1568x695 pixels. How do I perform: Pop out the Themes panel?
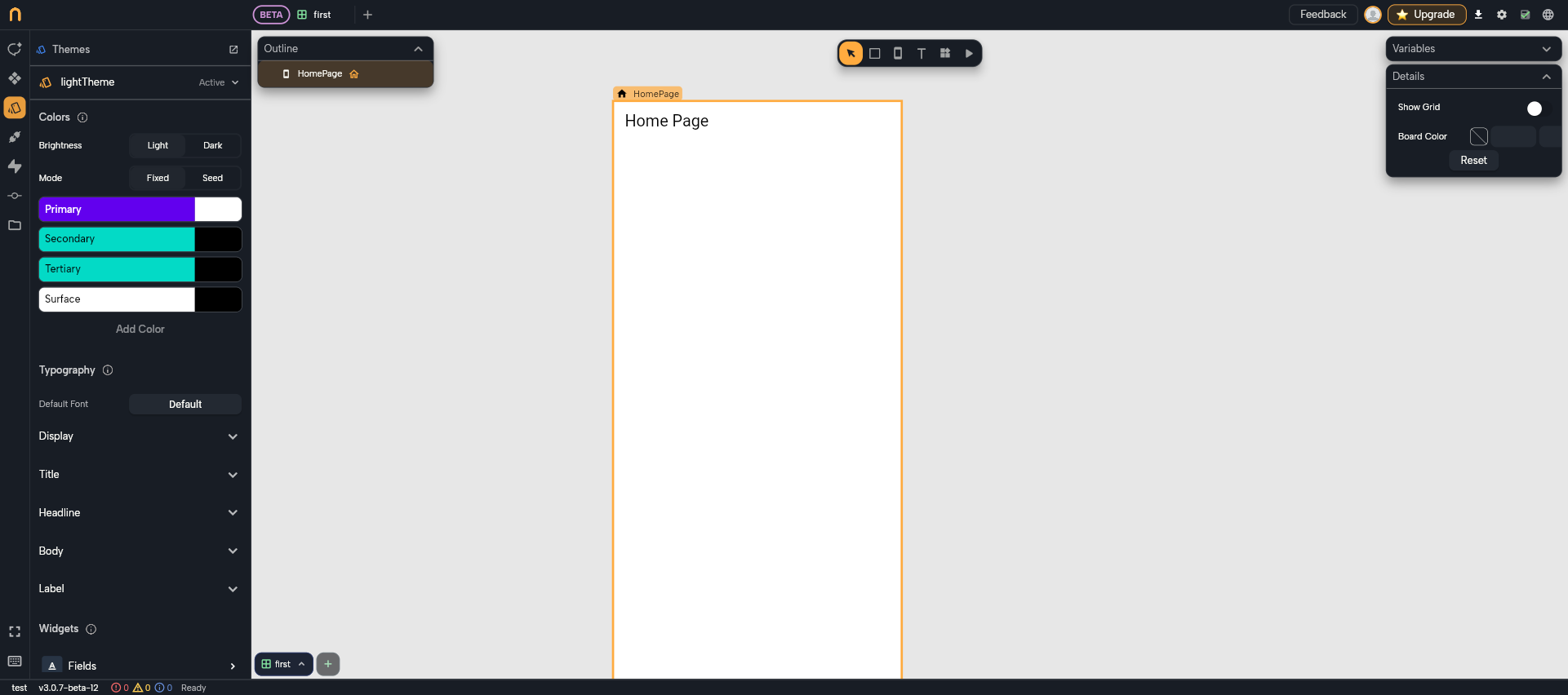(233, 50)
